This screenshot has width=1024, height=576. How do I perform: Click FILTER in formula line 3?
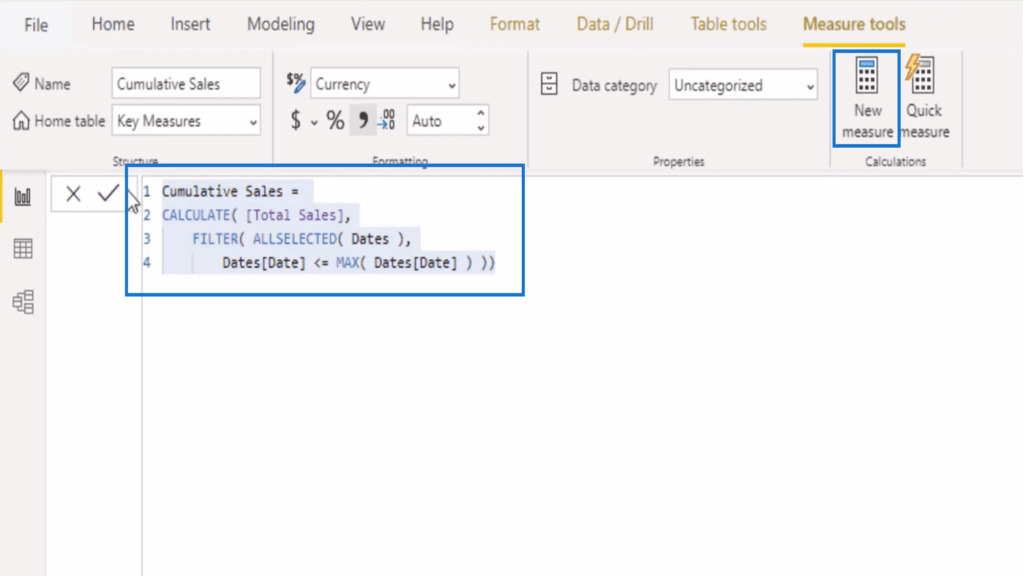click(x=214, y=239)
